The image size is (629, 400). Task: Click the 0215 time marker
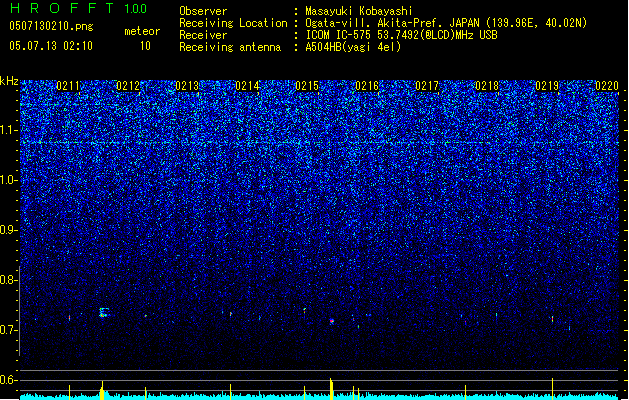pos(307,85)
